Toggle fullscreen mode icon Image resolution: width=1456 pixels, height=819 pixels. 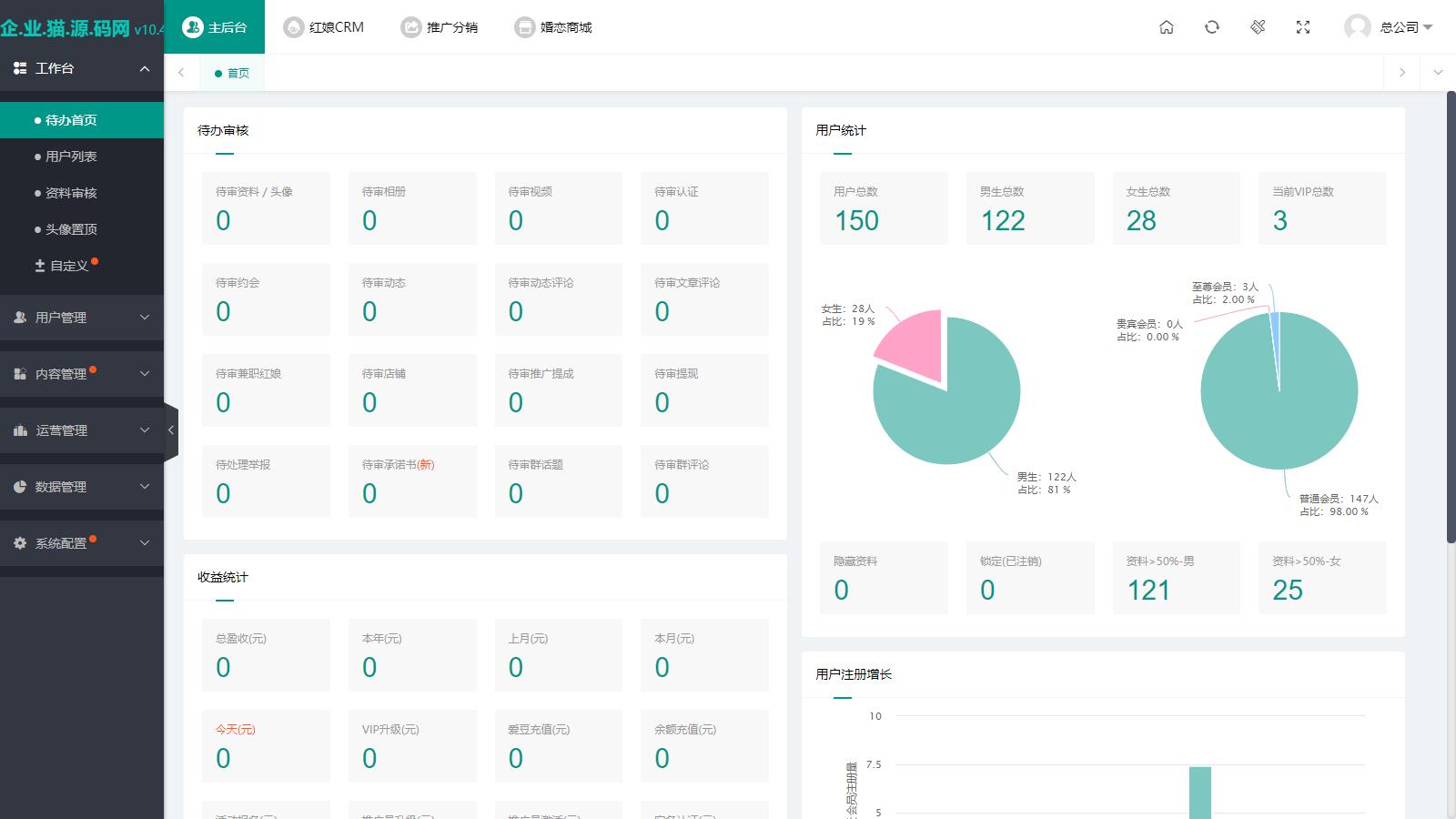point(1303,27)
